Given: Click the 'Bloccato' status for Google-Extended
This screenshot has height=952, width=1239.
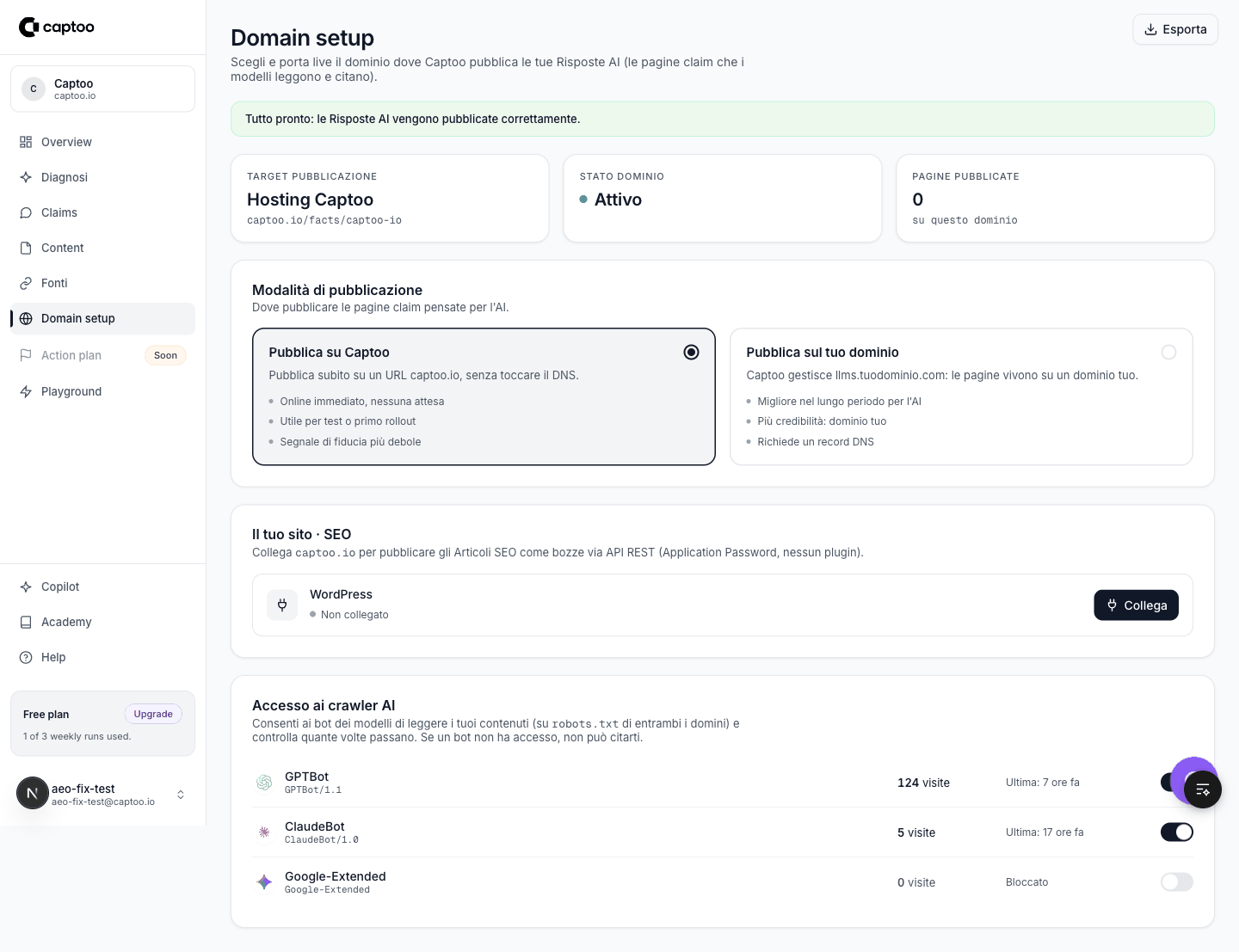Looking at the screenshot, I should coord(1026,882).
